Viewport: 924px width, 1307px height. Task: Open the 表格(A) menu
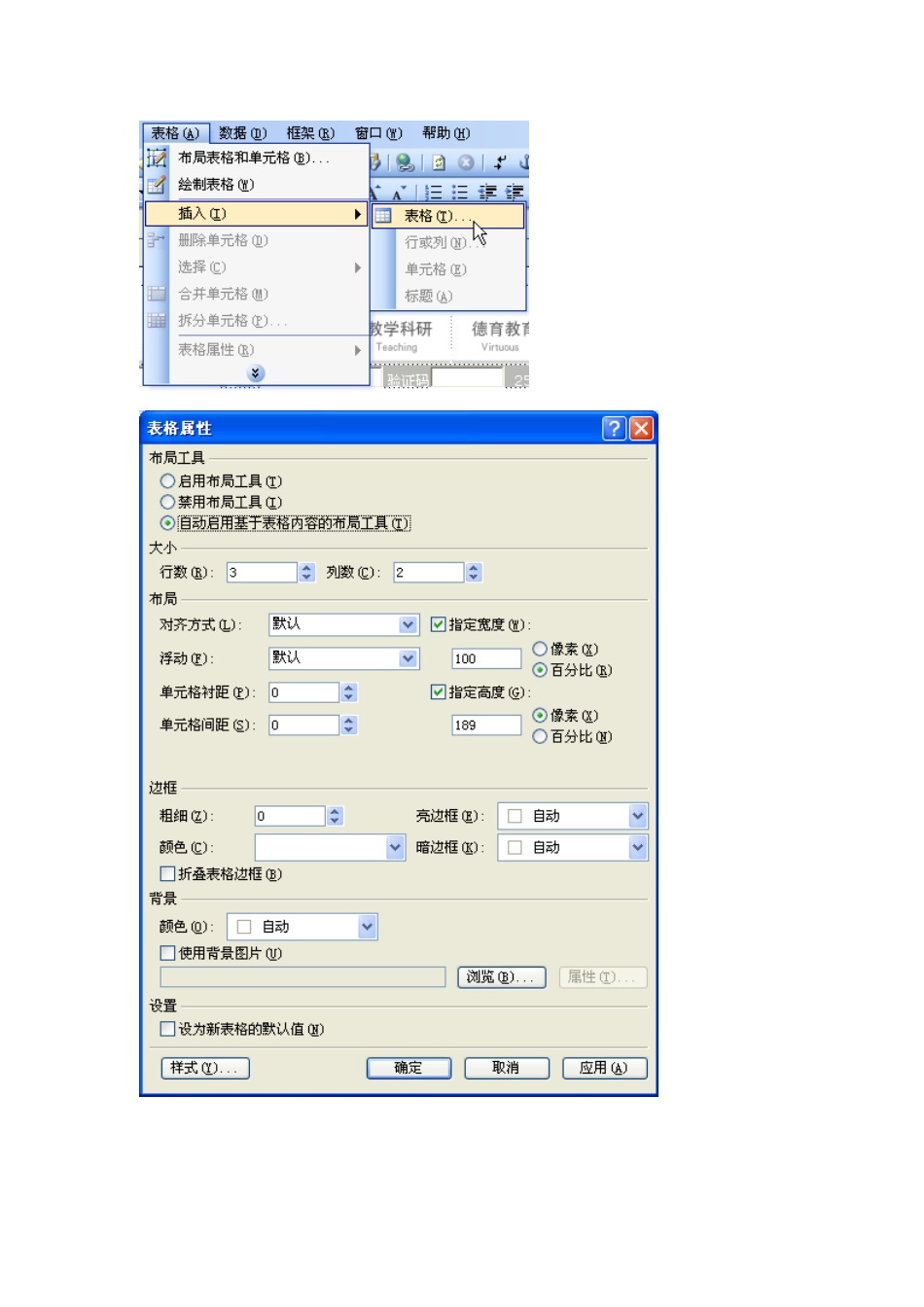[x=175, y=133]
